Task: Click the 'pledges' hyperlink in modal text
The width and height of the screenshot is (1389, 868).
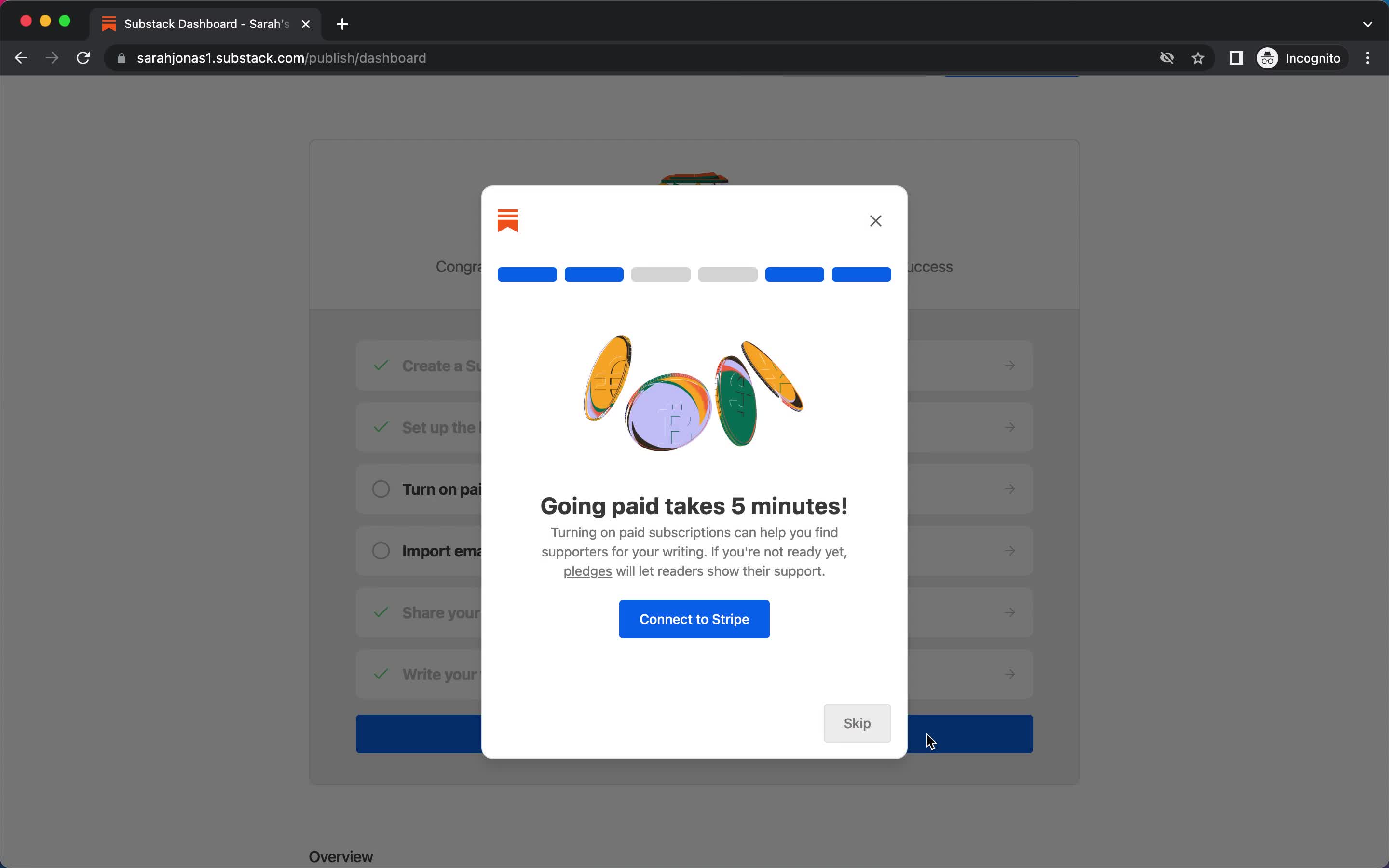Action: pyautogui.click(x=587, y=571)
